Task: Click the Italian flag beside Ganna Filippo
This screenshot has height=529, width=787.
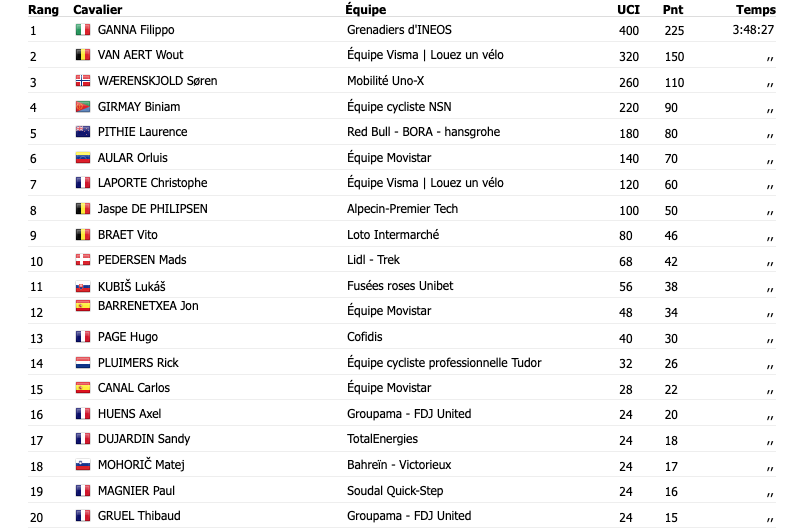Action: 83,30
